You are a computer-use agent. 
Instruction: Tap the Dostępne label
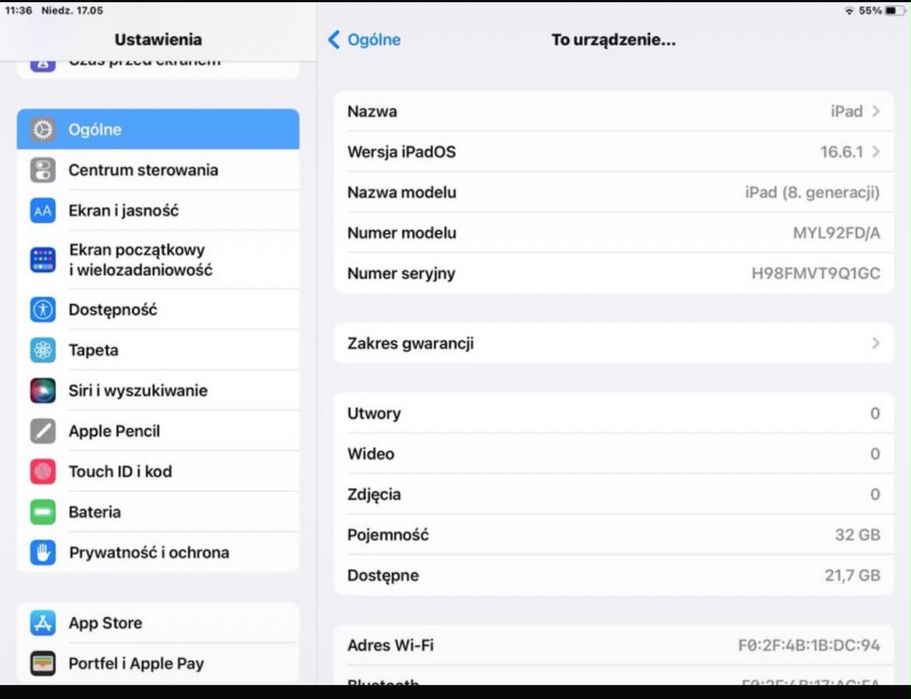click(x=383, y=575)
